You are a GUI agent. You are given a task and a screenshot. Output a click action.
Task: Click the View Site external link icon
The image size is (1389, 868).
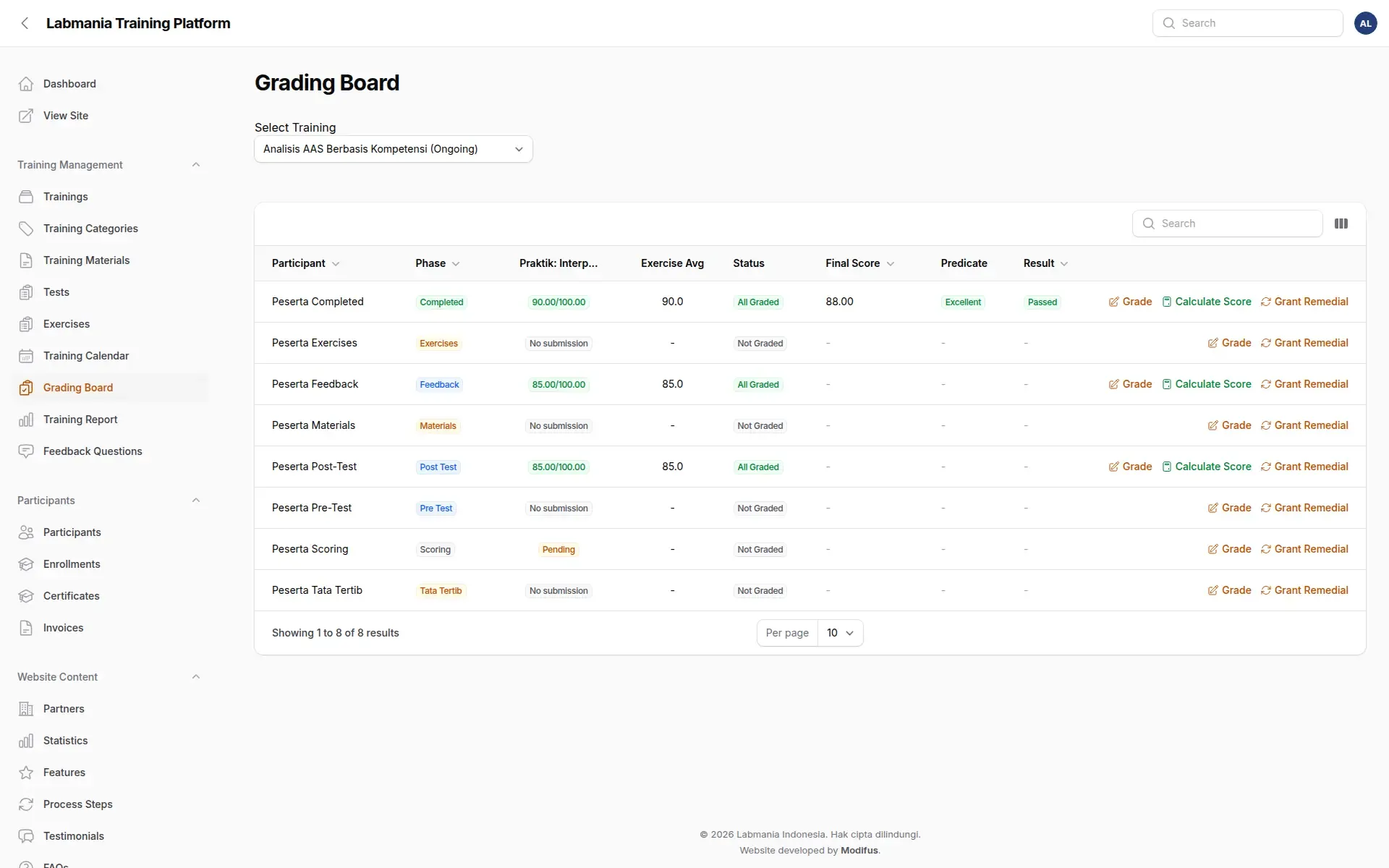(x=26, y=116)
